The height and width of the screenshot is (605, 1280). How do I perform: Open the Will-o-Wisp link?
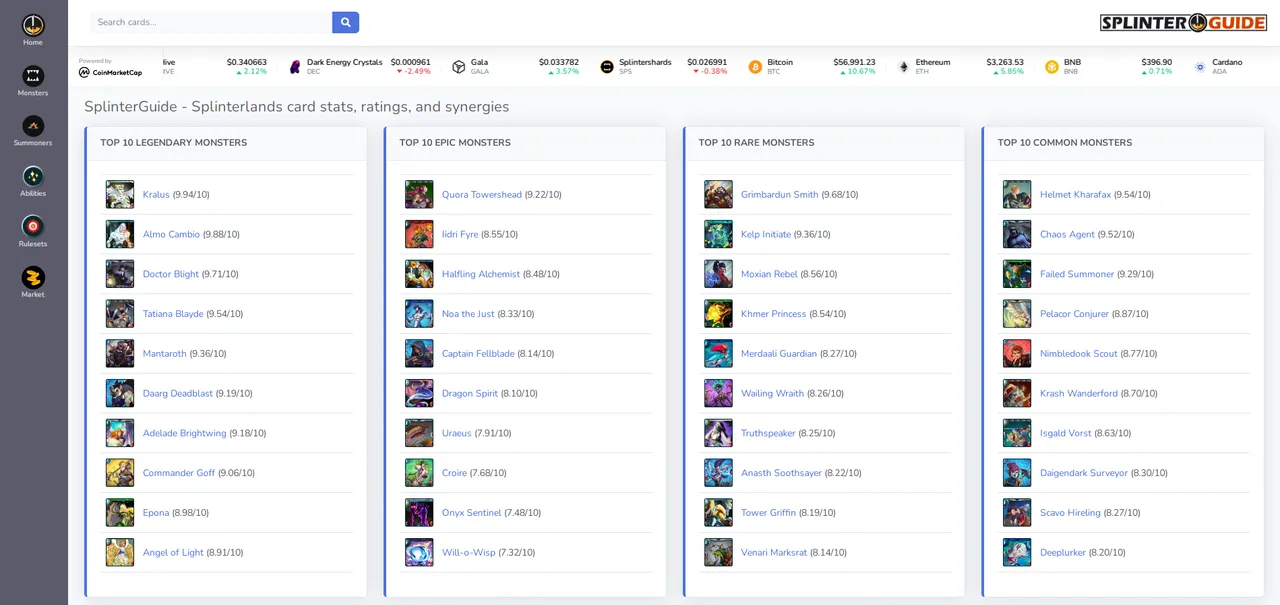tap(469, 553)
